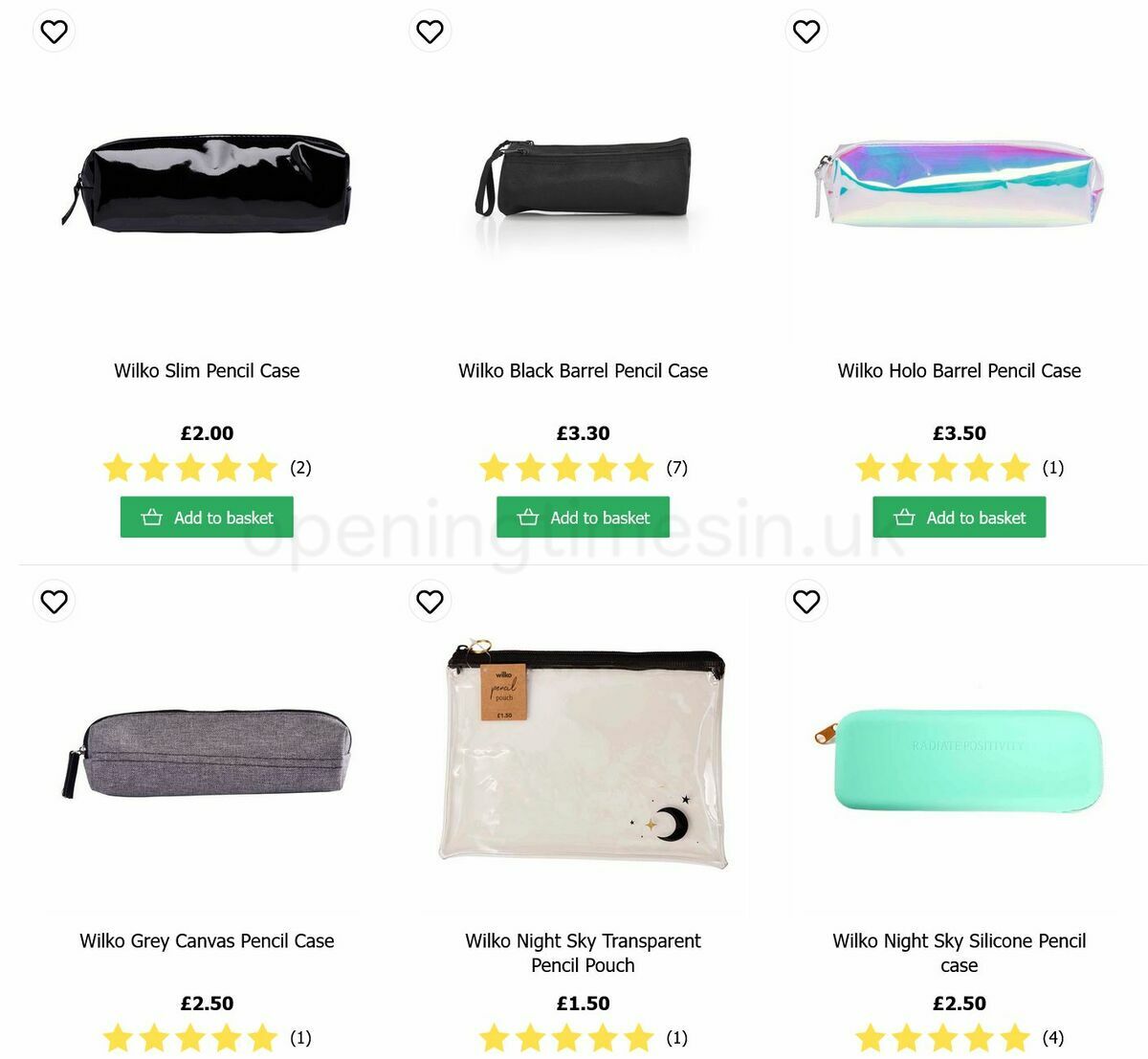The height and width of the screenshot is (1059, 1148).
Task: Click the star rating row for Night Sky Silicone case
Action: click(x=942, y=1037)
